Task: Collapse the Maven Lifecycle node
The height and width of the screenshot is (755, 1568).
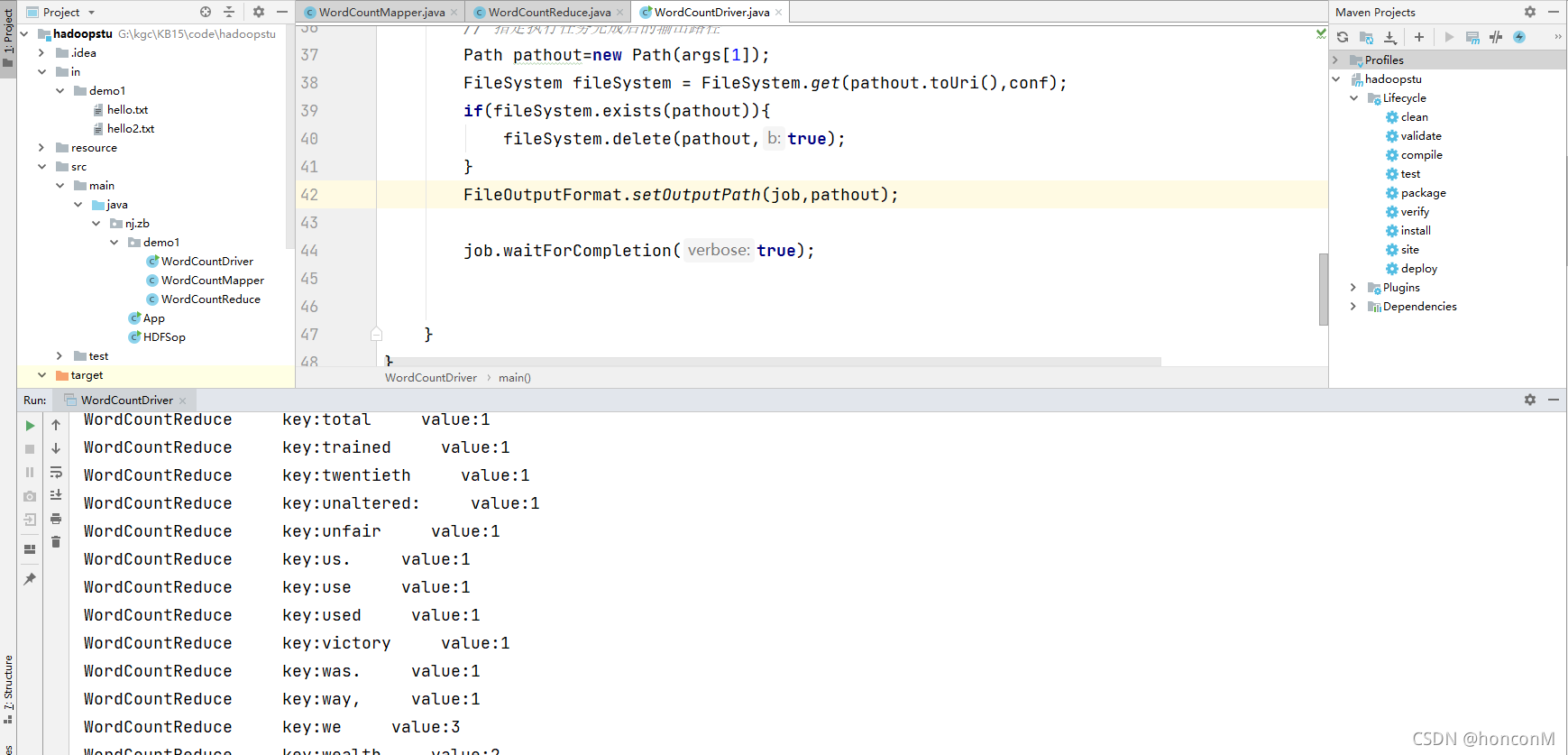Action: 1353,97
